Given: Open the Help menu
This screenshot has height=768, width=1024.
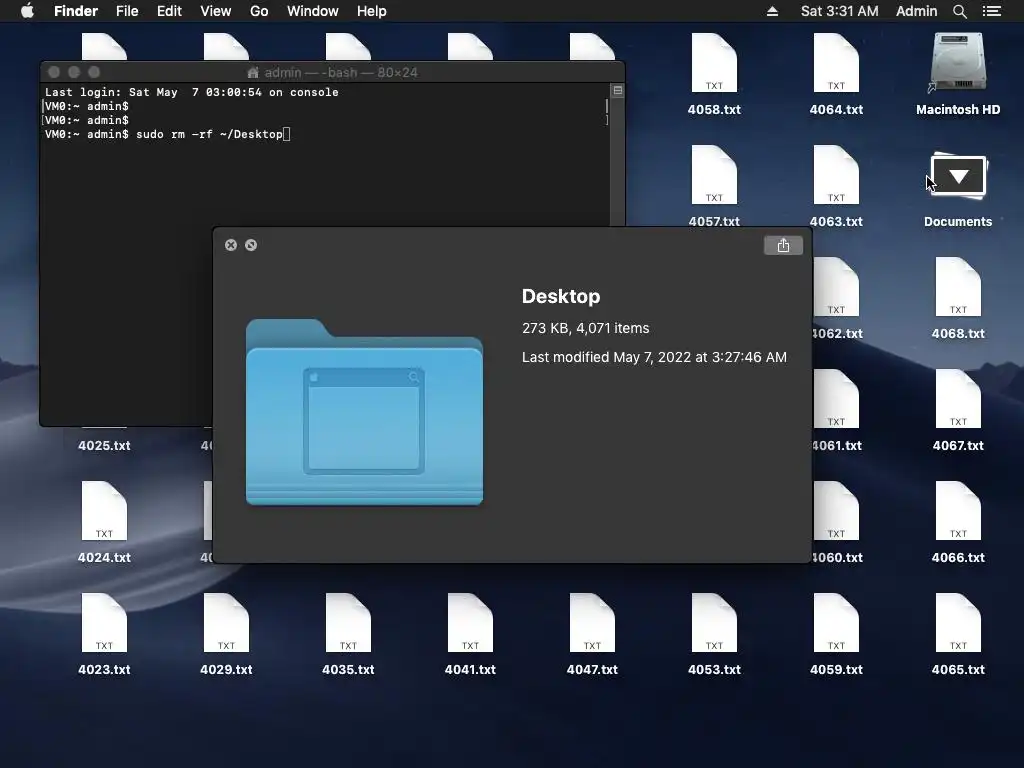Looking at the screenshot, I should (x=372, y=11).
